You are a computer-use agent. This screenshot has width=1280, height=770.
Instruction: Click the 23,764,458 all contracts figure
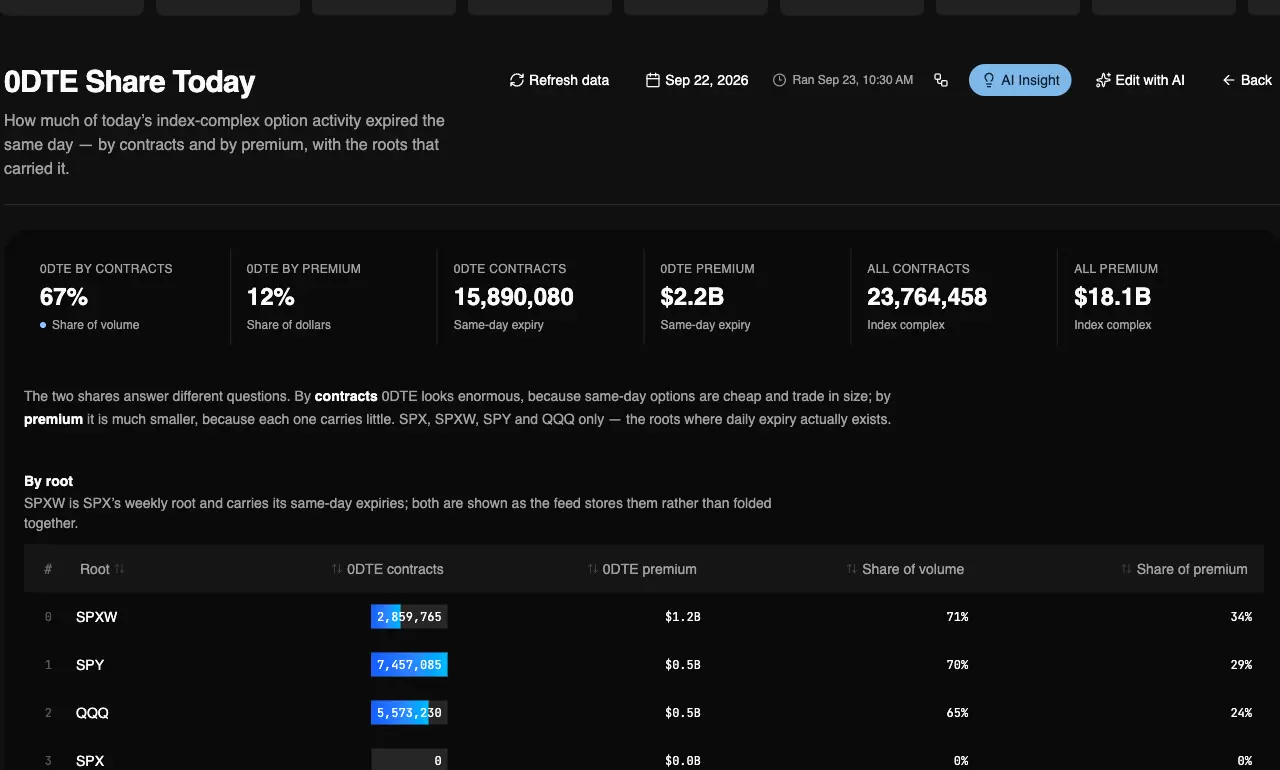927,297
